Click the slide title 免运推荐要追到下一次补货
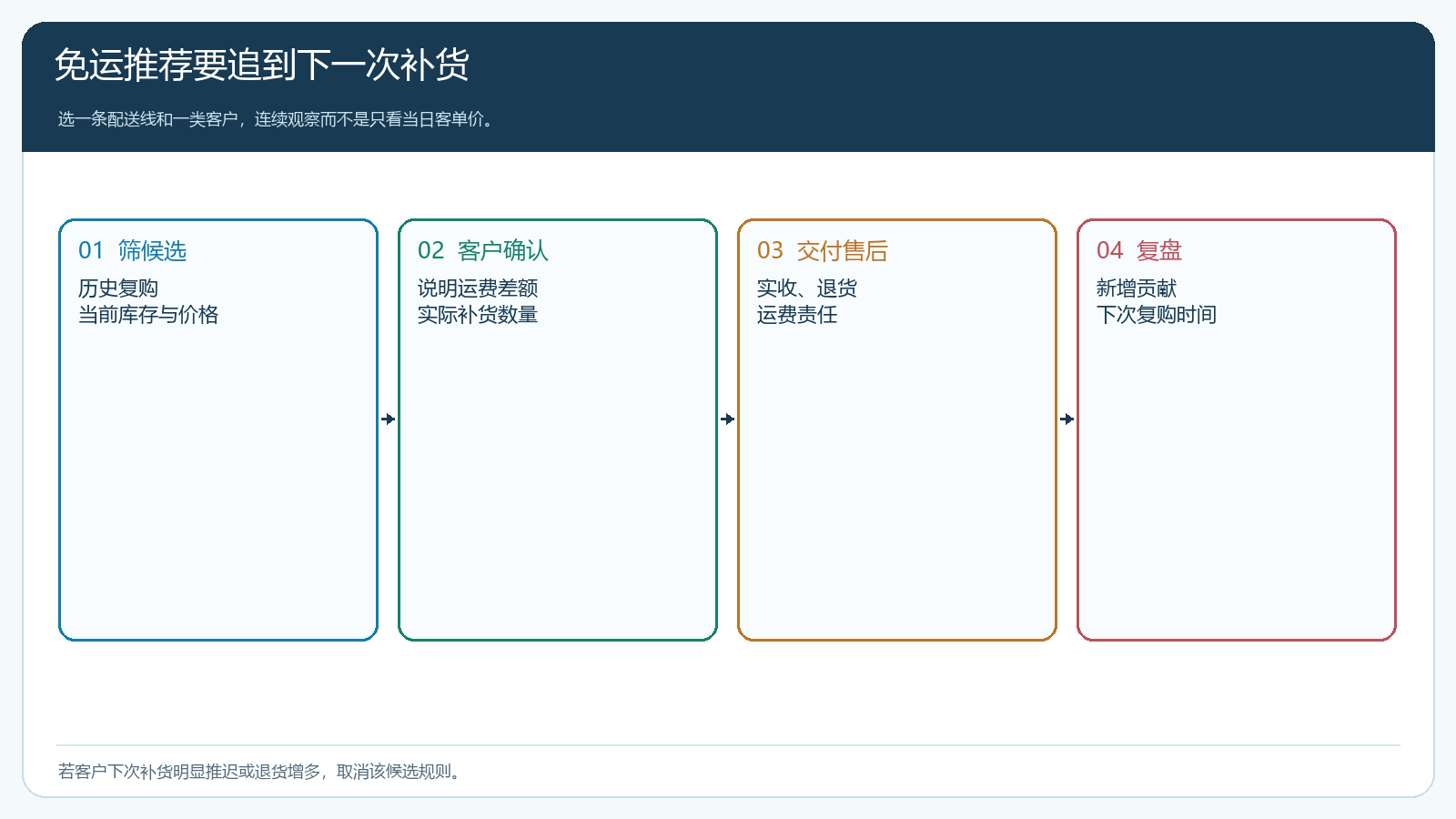1456x819 pixels. [x=262, y=65]
